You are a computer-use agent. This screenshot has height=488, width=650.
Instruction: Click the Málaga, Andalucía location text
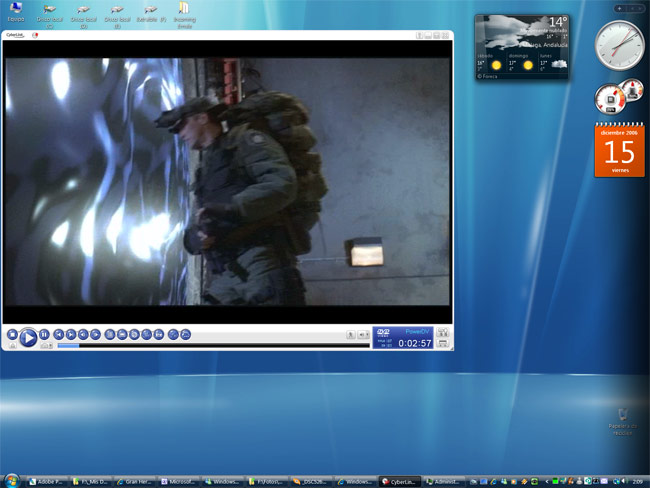[545, 45]
